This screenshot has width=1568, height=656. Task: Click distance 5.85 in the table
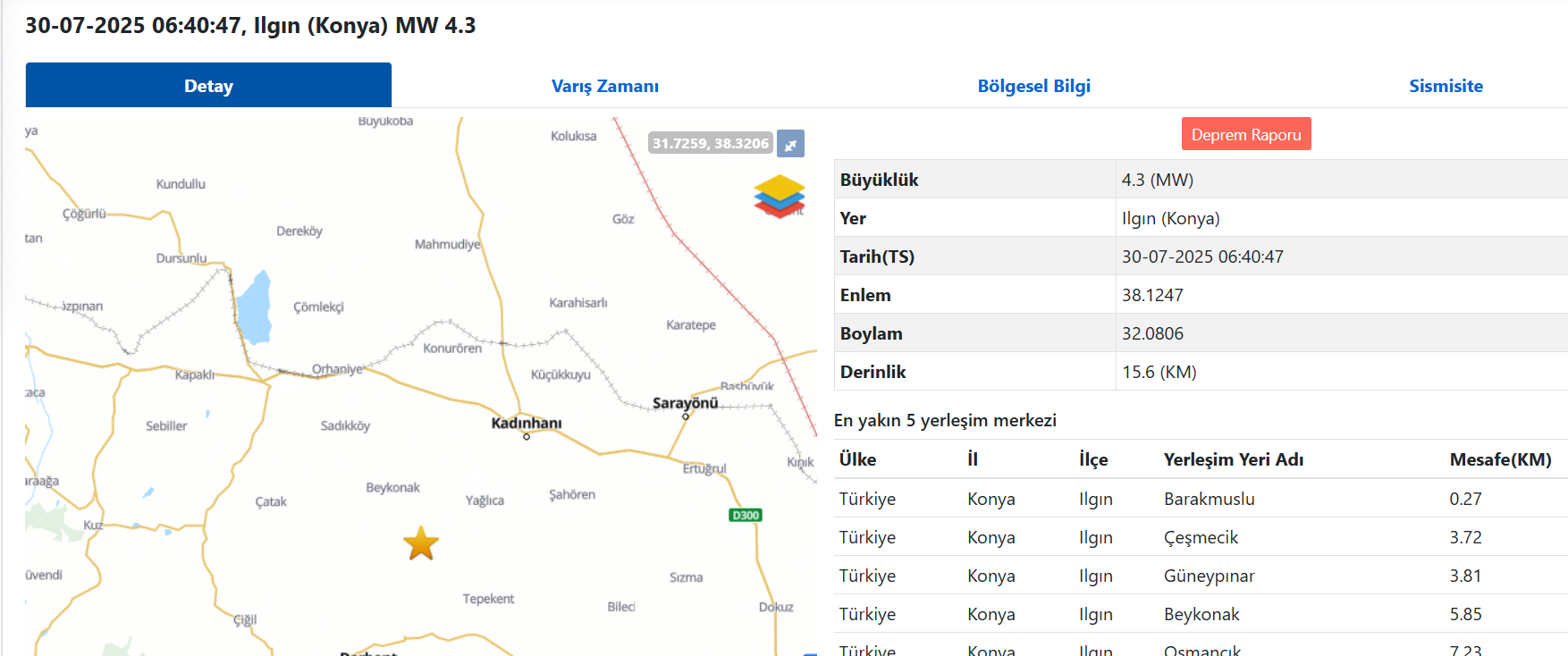(x=1465, y=614)
